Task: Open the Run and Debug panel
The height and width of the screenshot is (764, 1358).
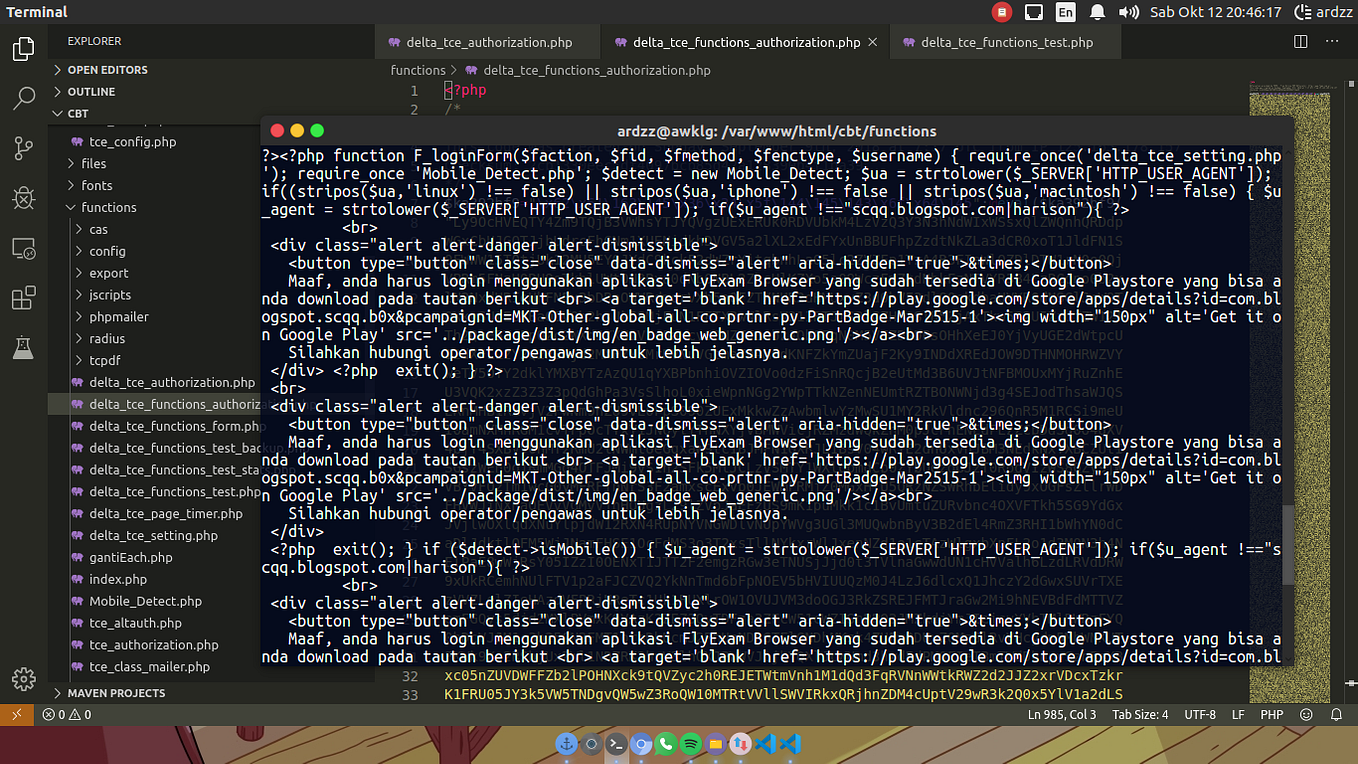Action: 23,198
